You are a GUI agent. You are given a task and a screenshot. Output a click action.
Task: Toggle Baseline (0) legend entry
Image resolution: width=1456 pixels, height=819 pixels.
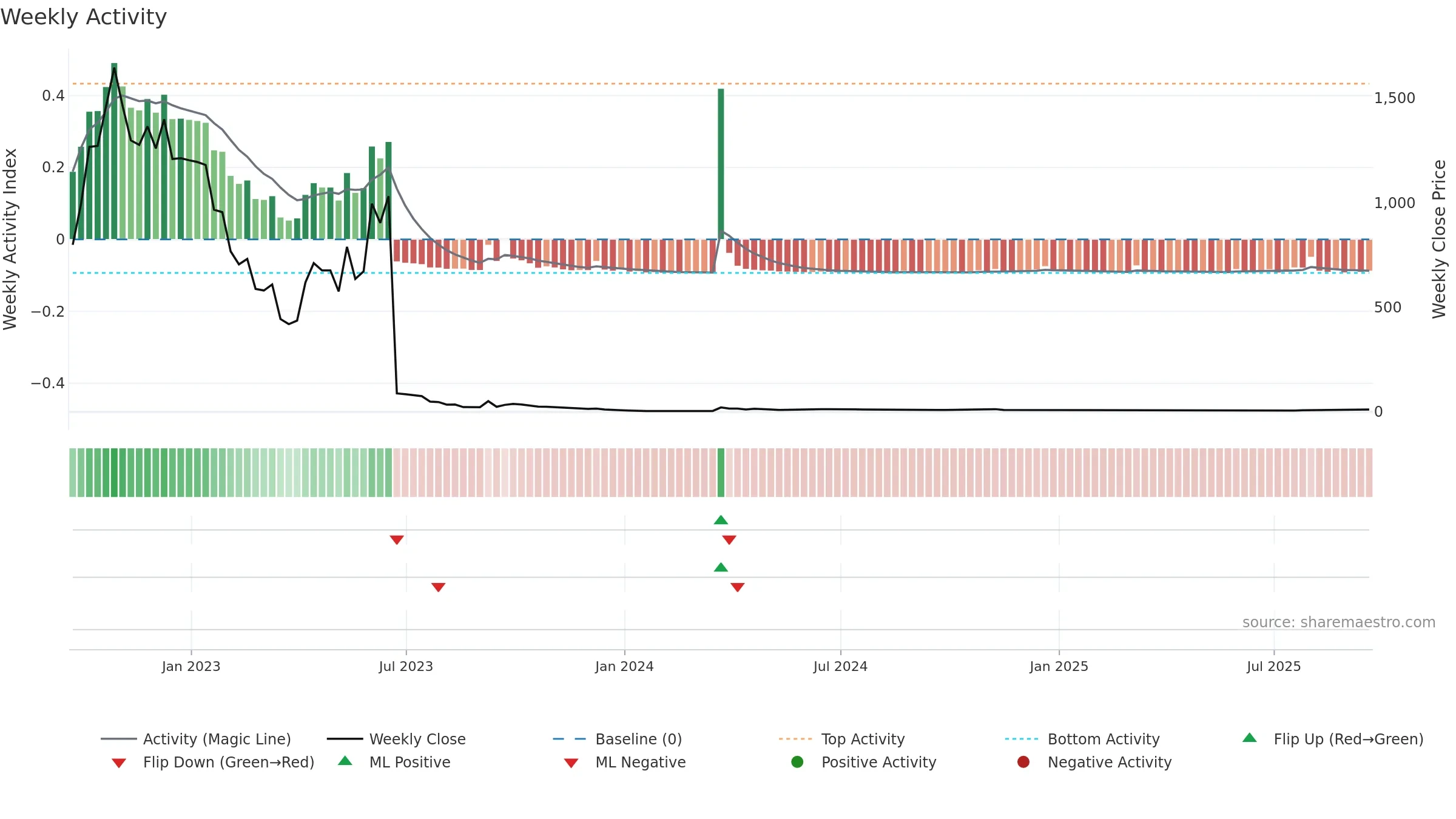coord(618,739)
